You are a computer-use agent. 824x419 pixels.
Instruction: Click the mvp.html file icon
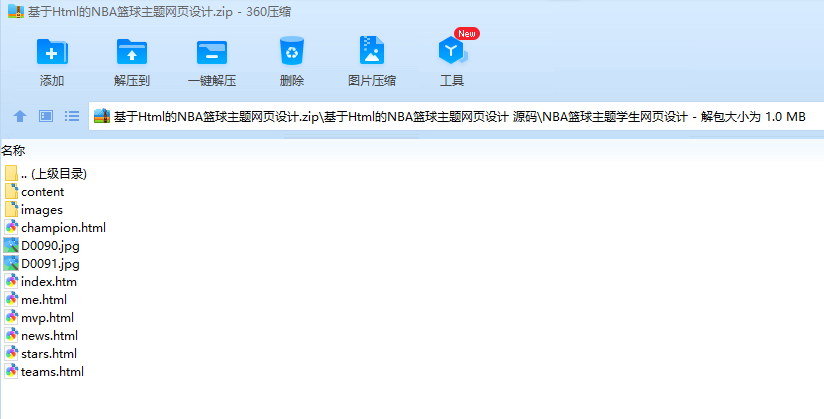11,317
